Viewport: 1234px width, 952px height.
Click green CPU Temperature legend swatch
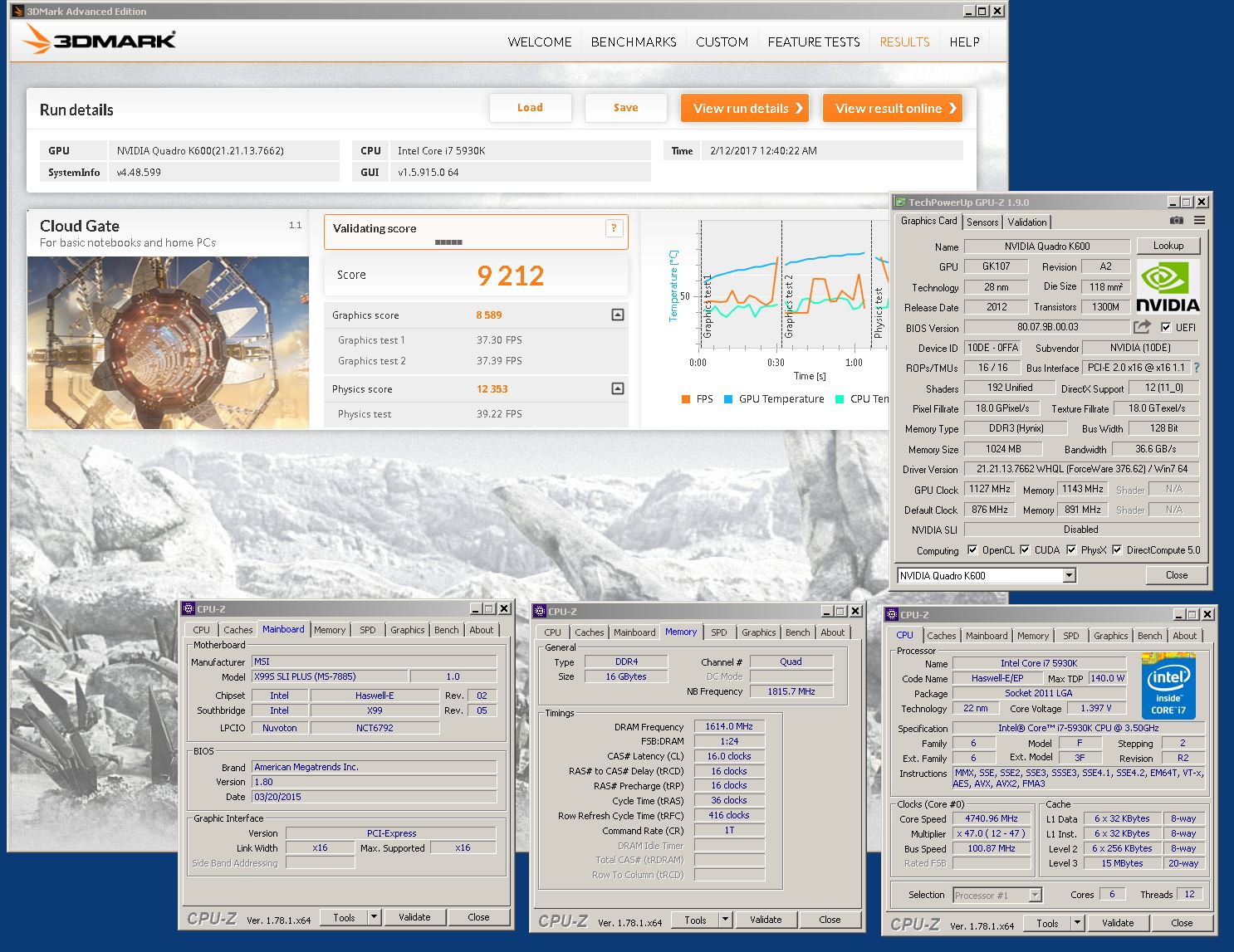pyautogui.click(x=840, y=399)
